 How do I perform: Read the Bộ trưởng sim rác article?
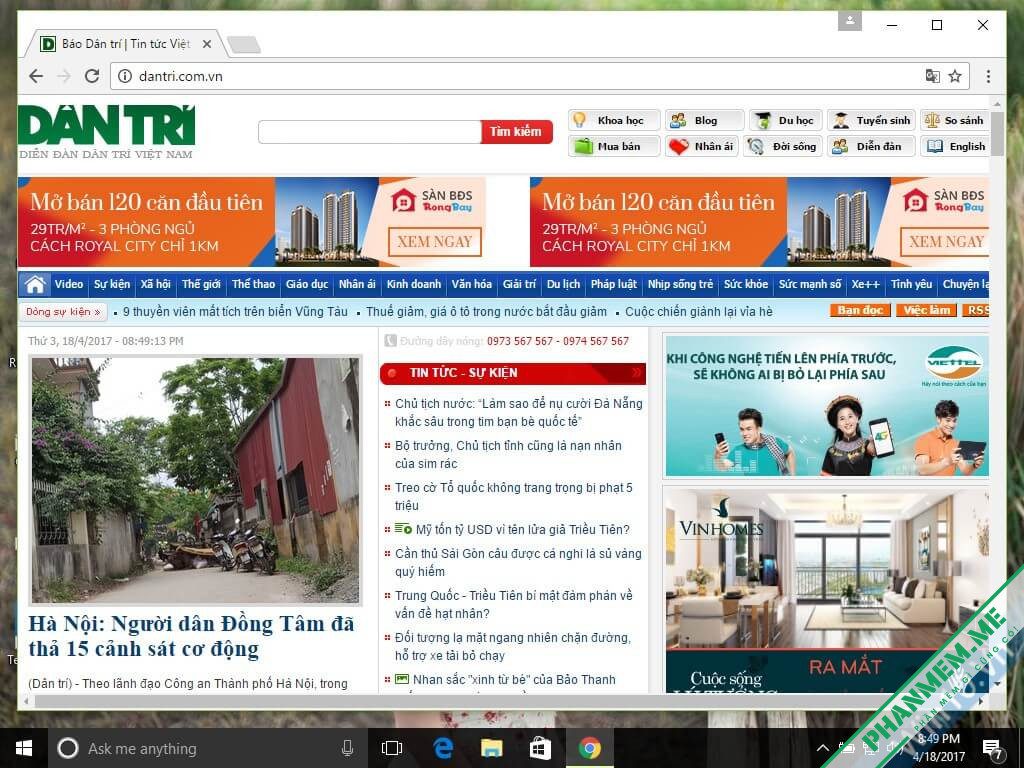[508, 455]
